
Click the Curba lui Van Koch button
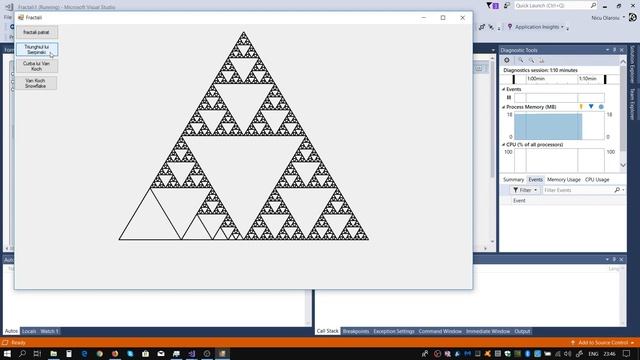click(37, 66)
